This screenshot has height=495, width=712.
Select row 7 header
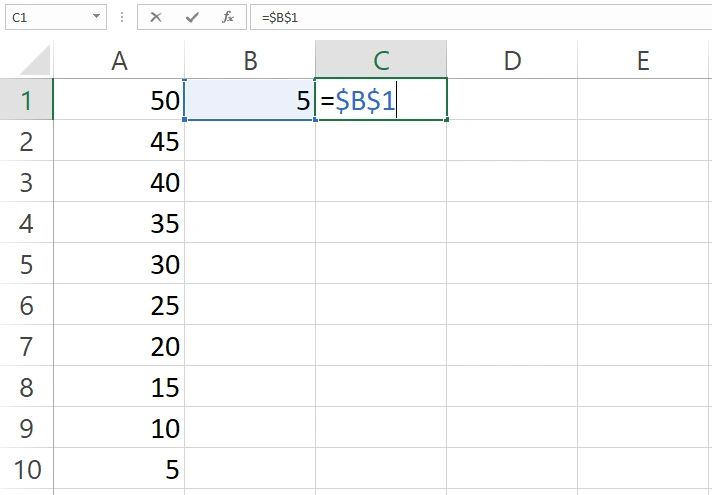pyautogui.click(x=26, y=345)
